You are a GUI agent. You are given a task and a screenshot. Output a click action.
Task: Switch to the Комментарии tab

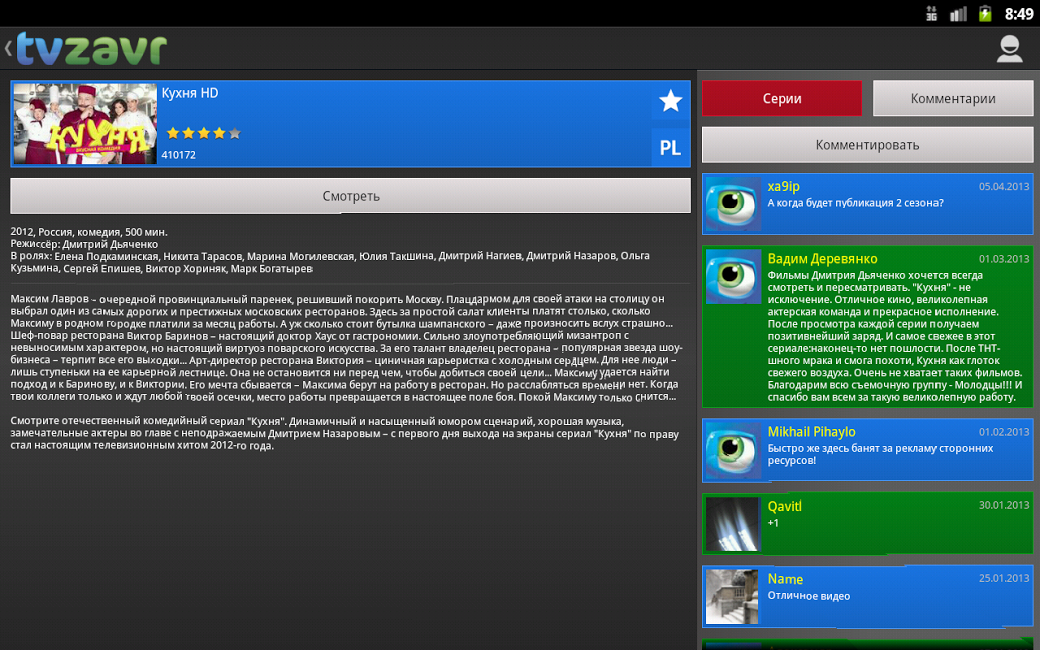952,98
